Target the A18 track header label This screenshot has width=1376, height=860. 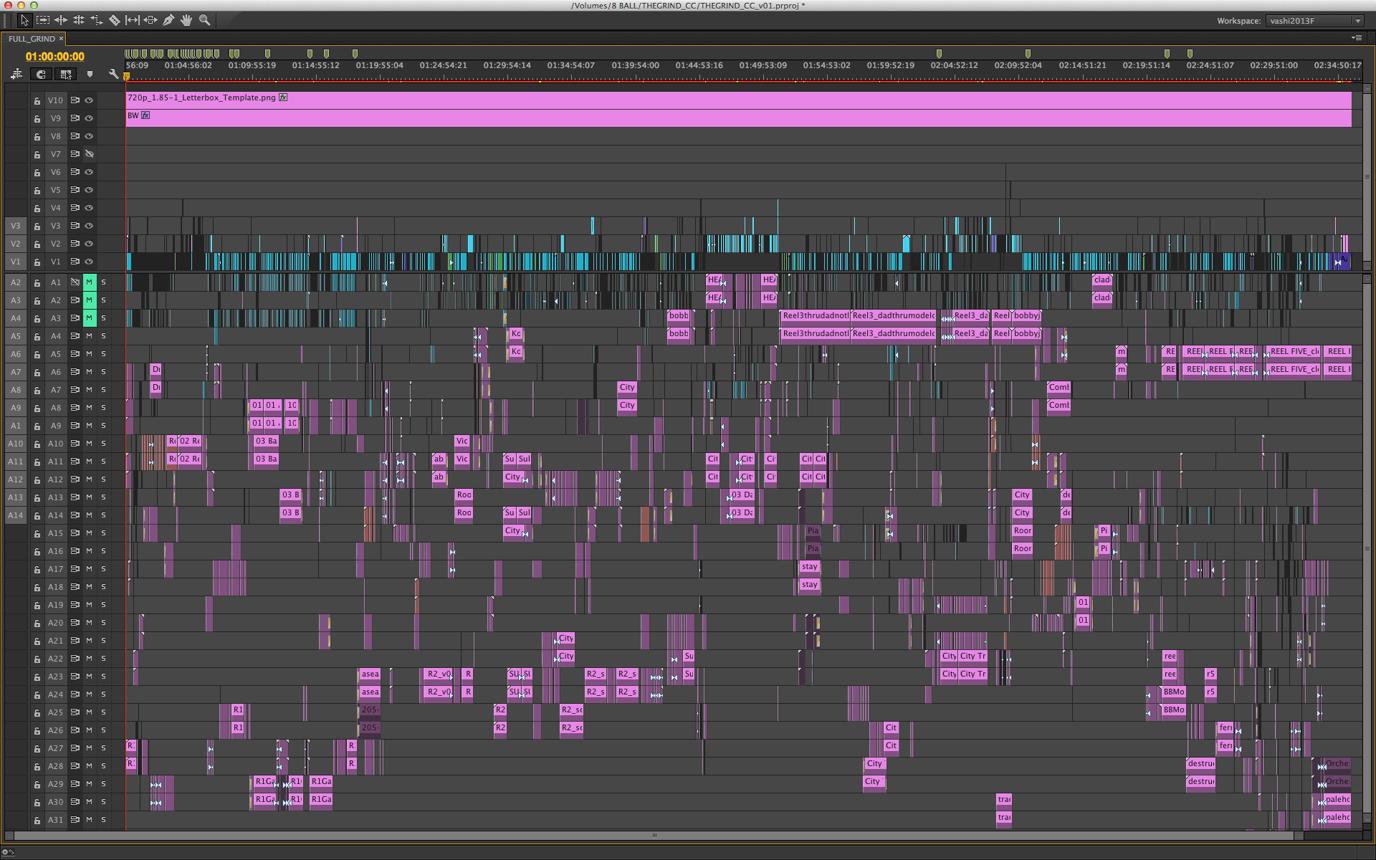(56, 586)
